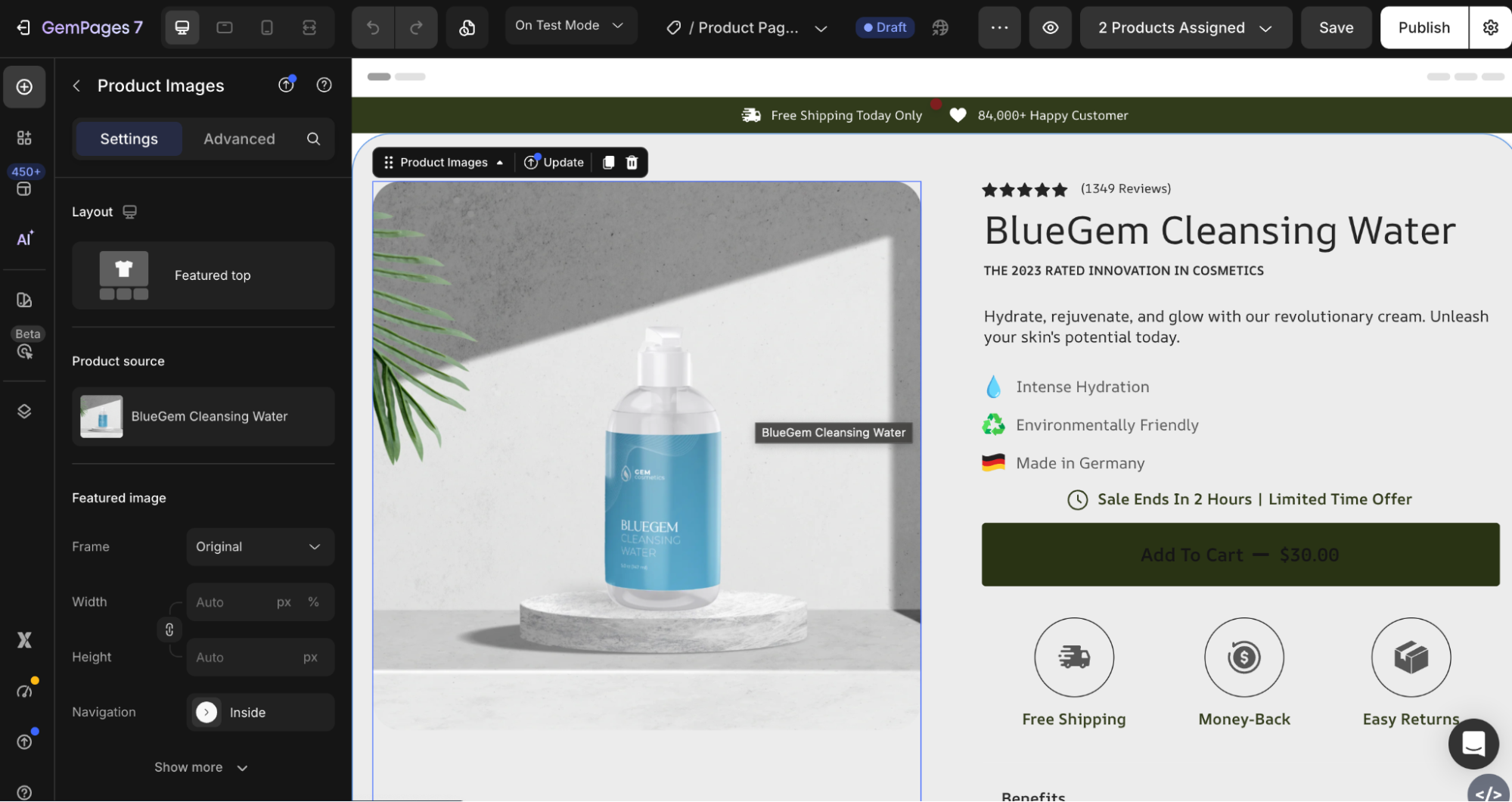Change BlueGem Cleansing Water product source
The image size is (1512, 802).
coord(203,416)
